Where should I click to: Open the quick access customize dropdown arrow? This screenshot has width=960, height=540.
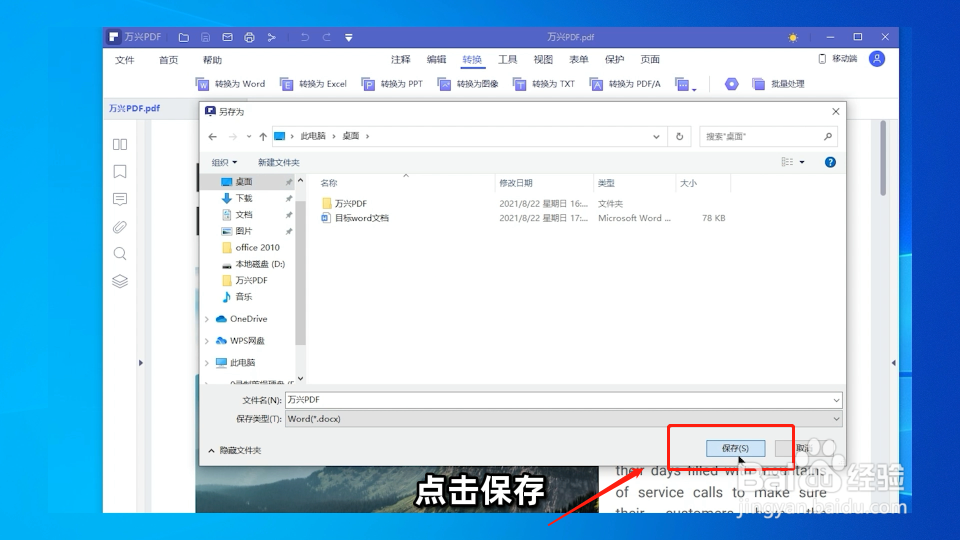[x=349, y=37]
